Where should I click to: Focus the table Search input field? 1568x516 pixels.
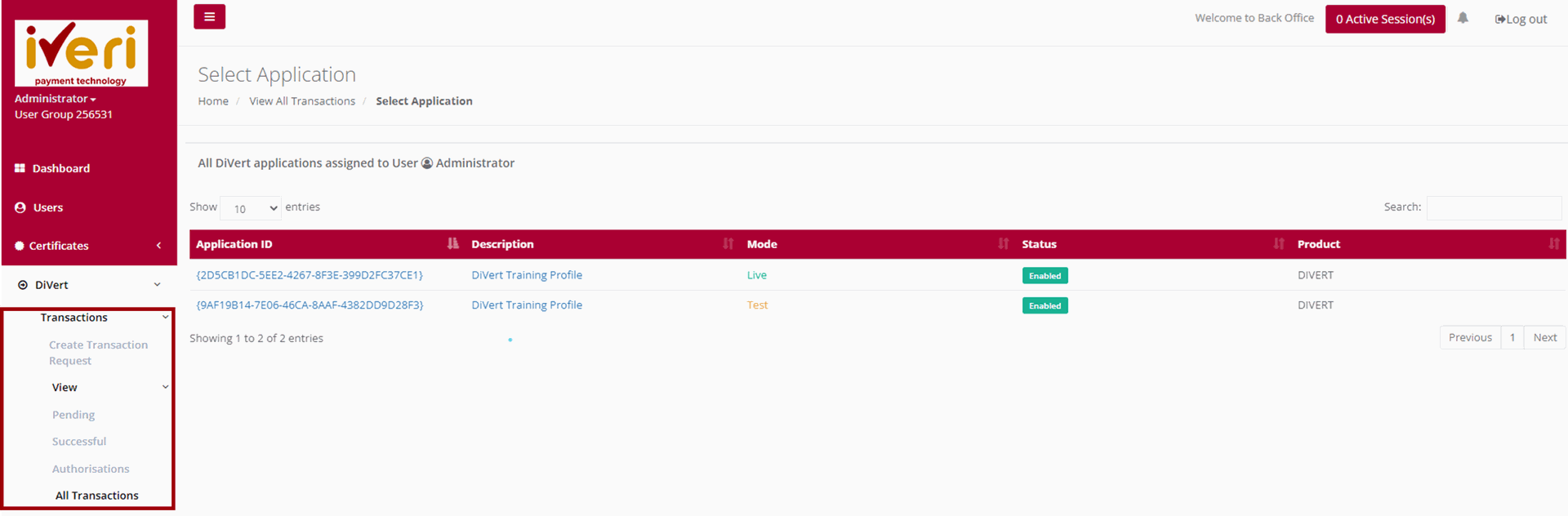pos(1494,207)
